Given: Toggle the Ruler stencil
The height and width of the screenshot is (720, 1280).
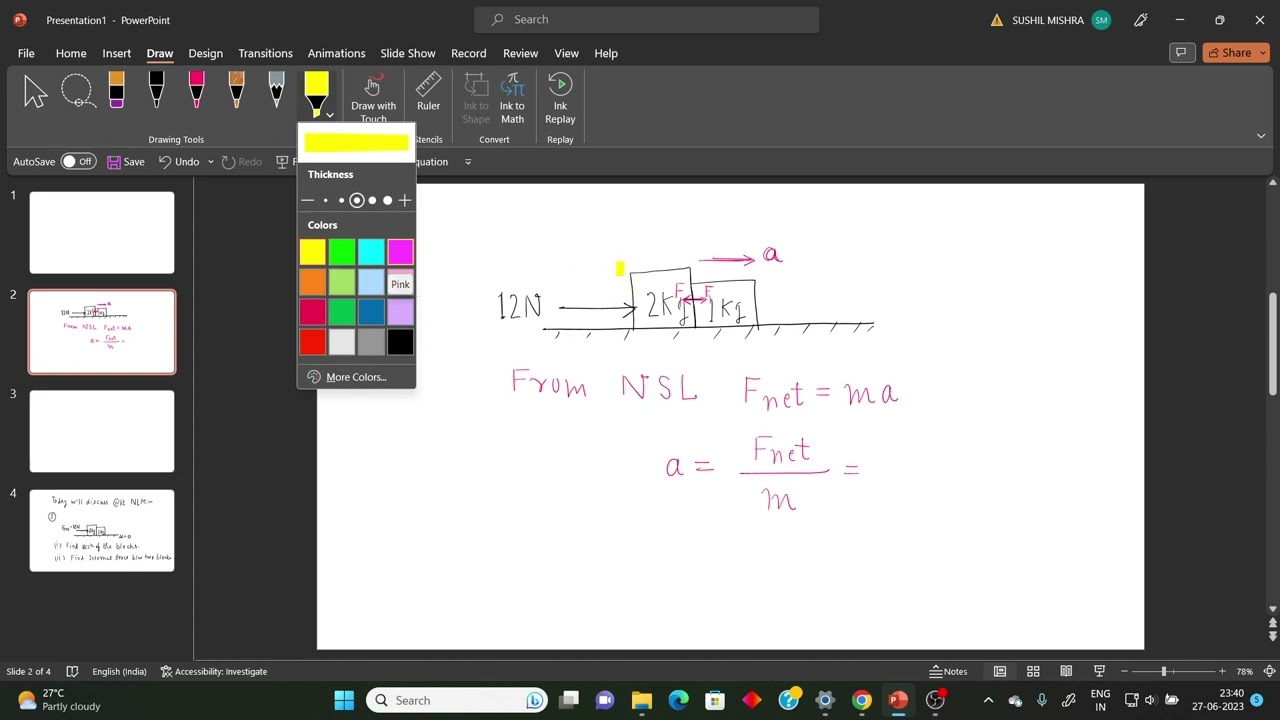Looking at the screenshot, I should tap(428, 92).
